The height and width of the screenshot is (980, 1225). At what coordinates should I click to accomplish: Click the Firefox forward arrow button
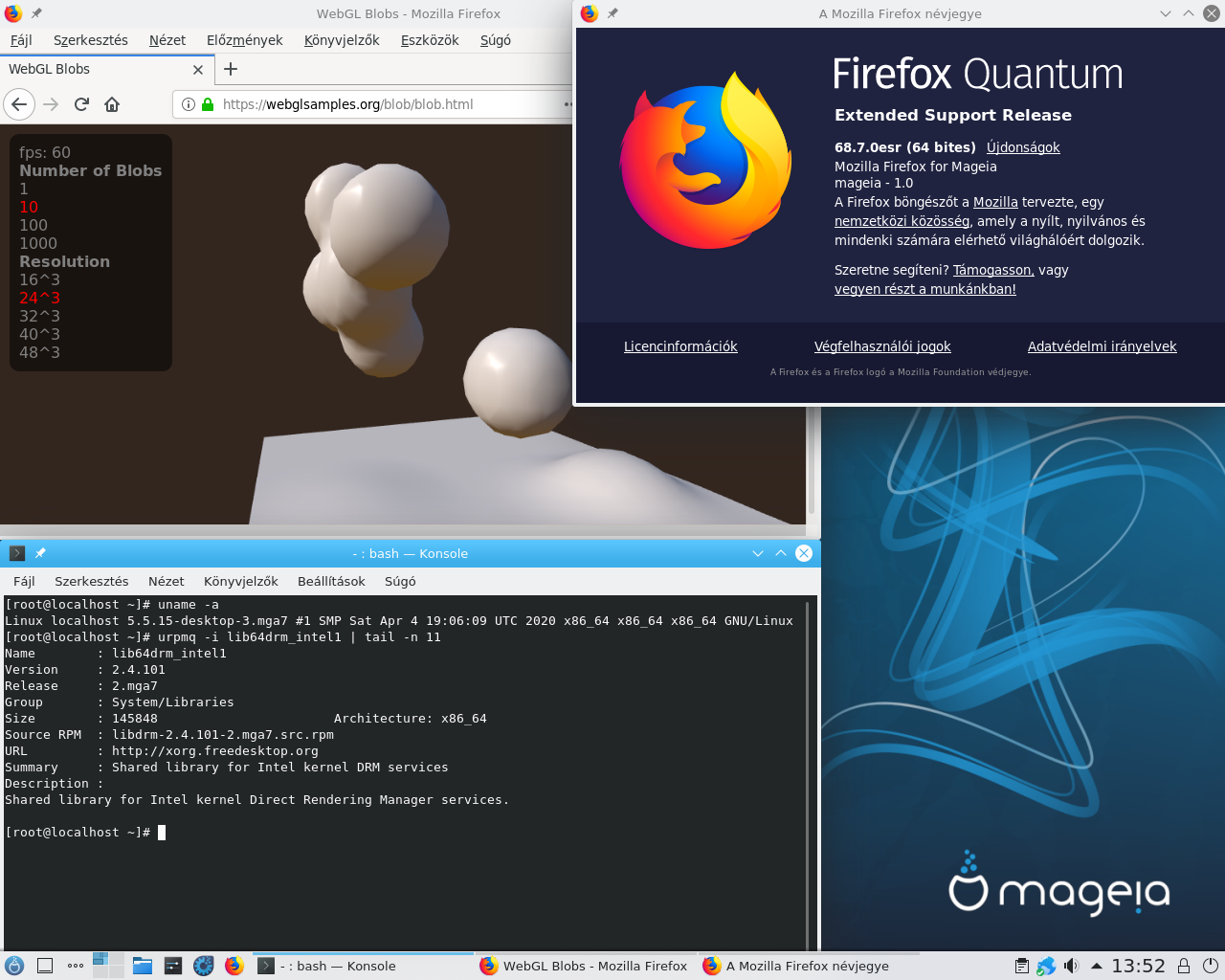click(51, 104)
